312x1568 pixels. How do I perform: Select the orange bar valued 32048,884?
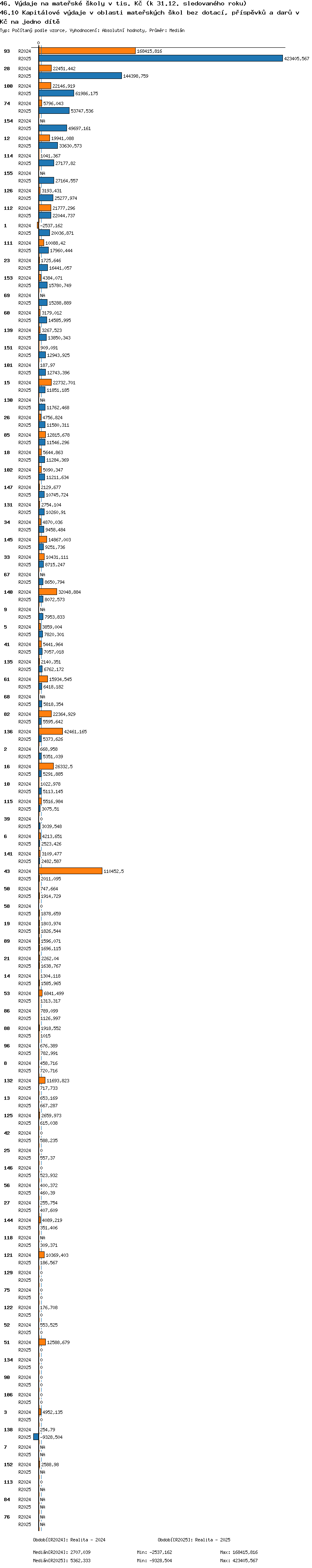[x=47, y=592]
